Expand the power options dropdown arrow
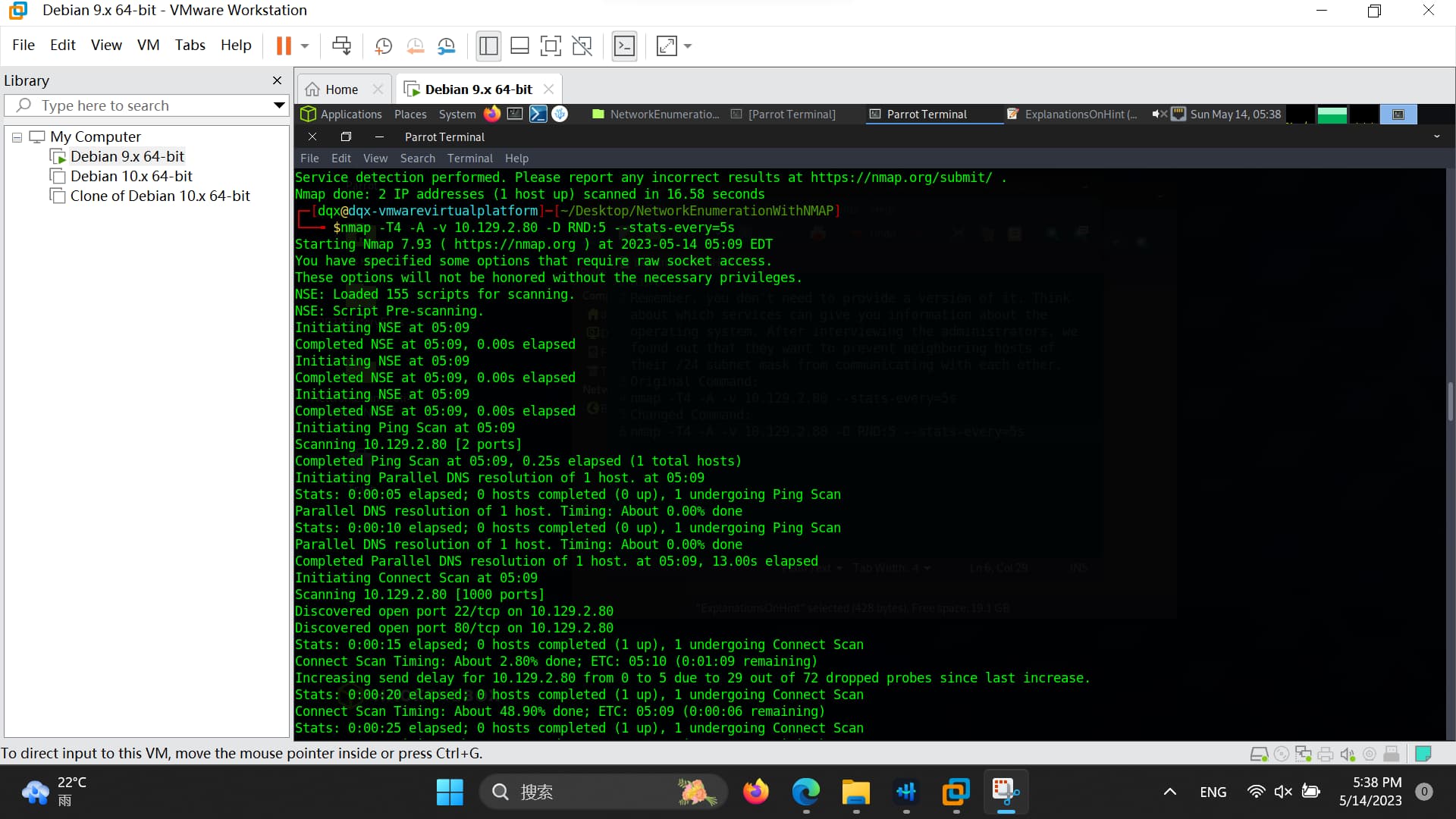1456x819 pixels. pyautogui.click(x=305, y=46)
